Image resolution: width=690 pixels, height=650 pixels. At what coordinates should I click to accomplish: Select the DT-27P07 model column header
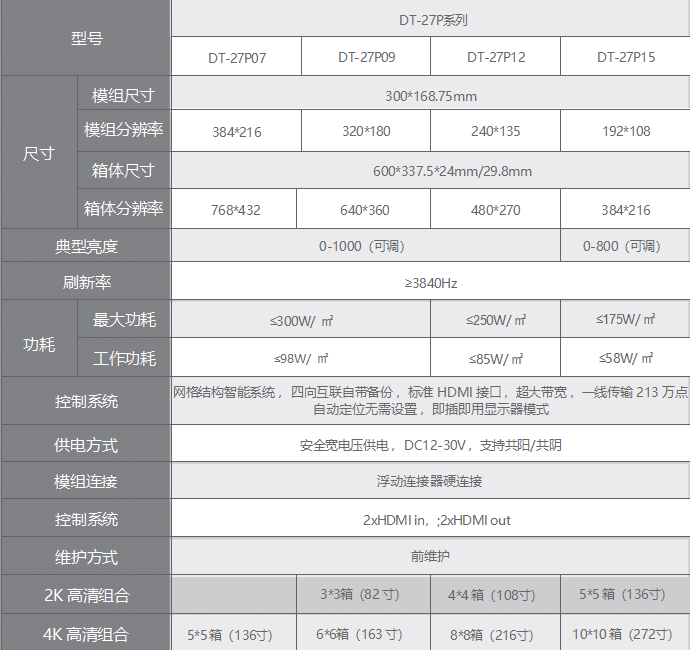coord(237,57)
